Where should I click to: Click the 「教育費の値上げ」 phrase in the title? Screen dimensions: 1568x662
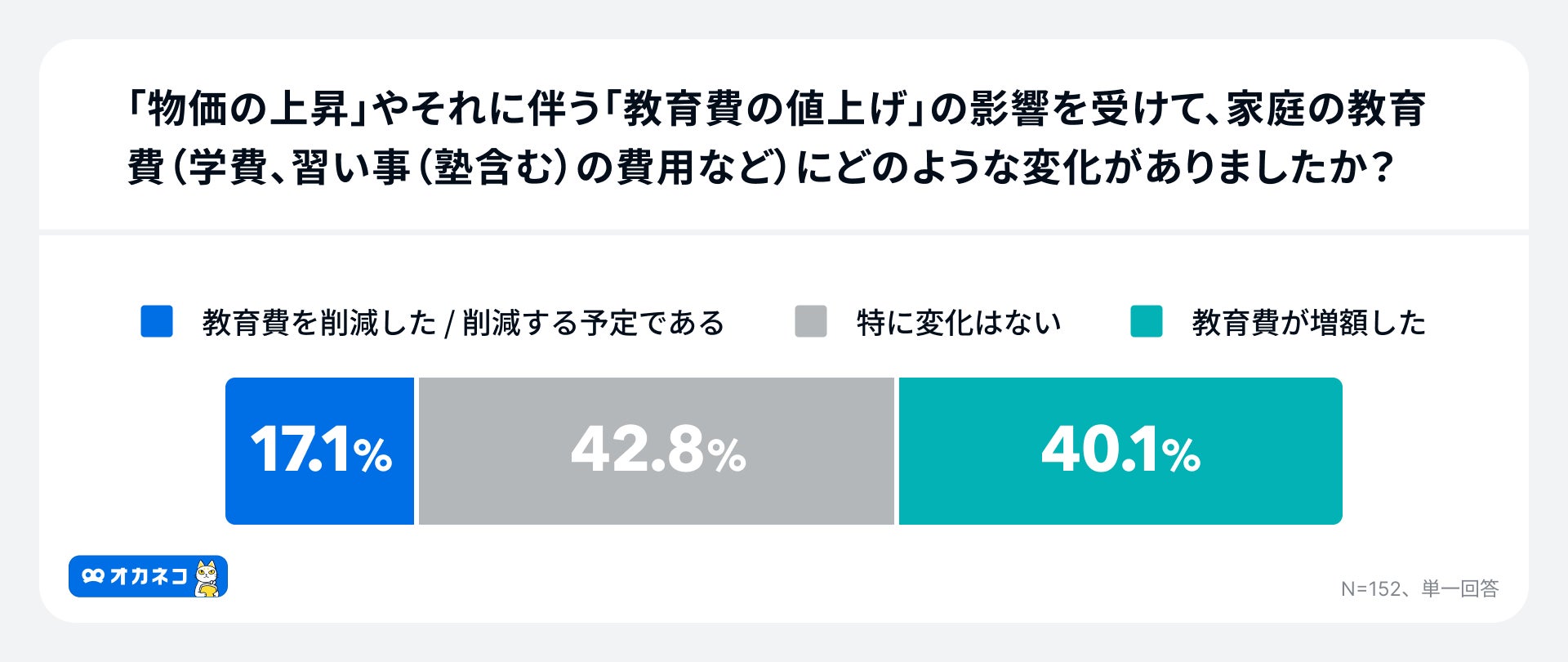(763, 110)
